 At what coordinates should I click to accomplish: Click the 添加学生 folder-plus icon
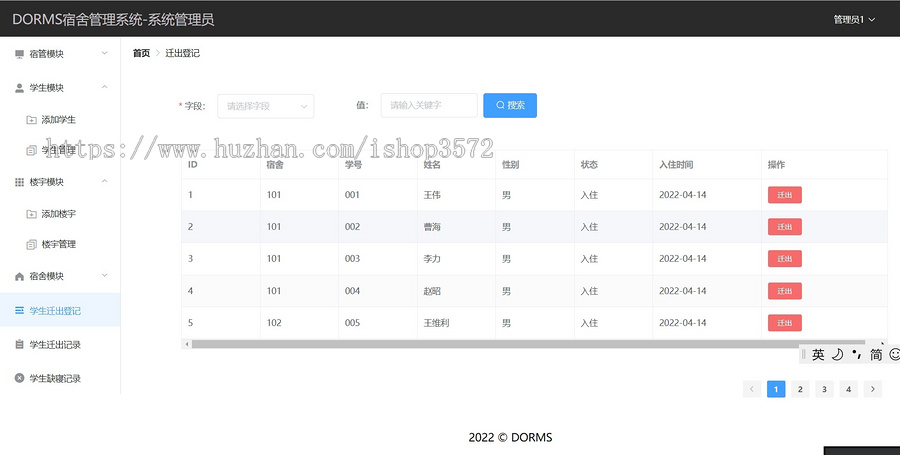point(32,120)
